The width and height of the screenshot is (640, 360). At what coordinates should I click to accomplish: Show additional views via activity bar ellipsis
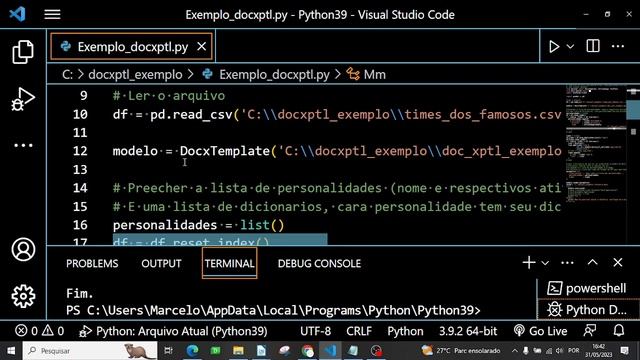point(23,145)
